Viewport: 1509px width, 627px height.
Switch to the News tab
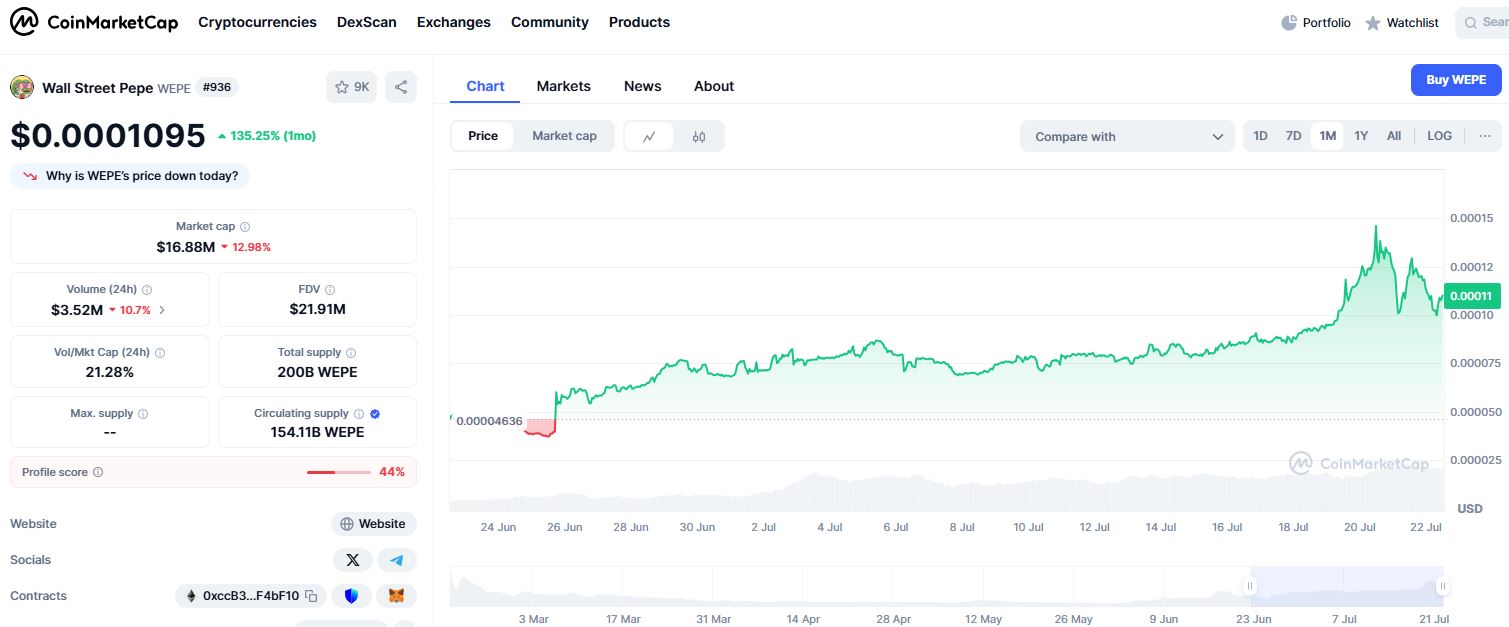point(643,86)
